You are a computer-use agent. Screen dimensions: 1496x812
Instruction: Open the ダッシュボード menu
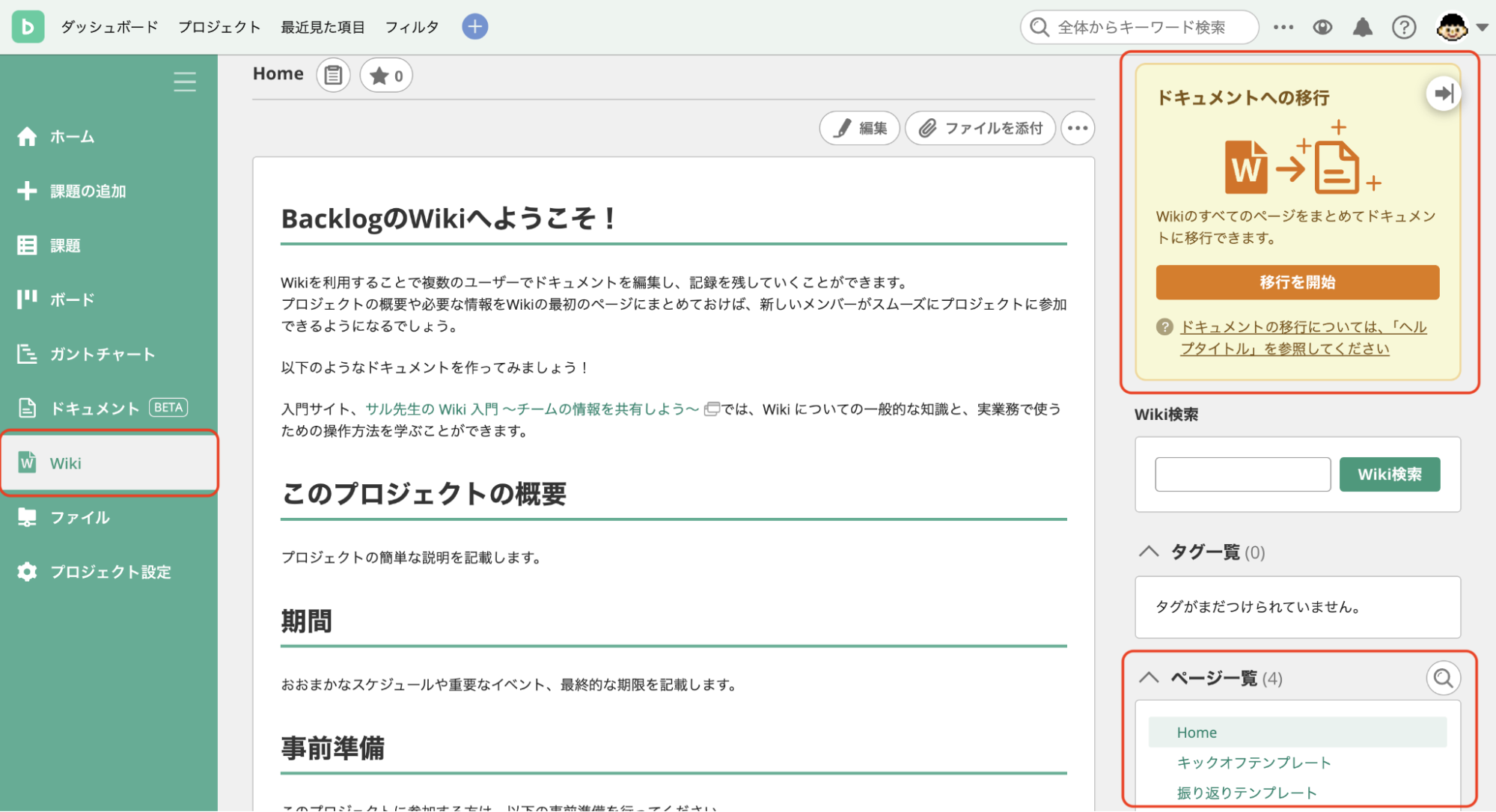[x=109, y=26]
